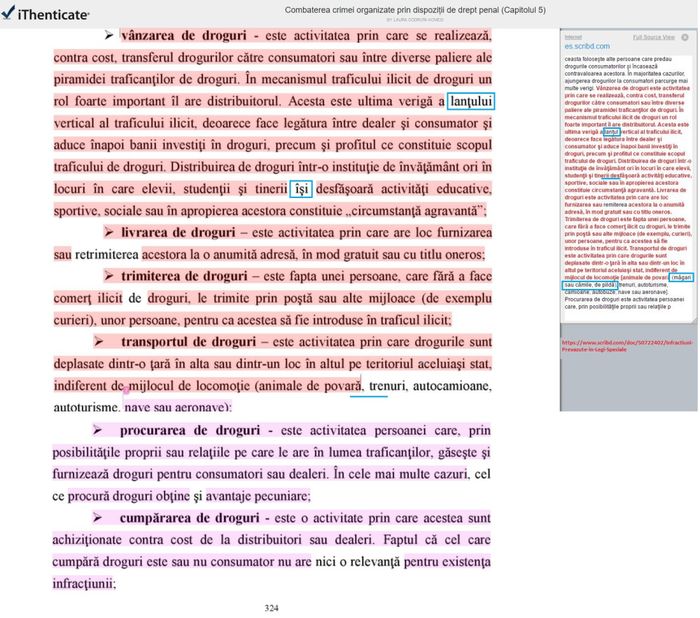
Task: Open Full Source View link
Action: pos(653,38)
